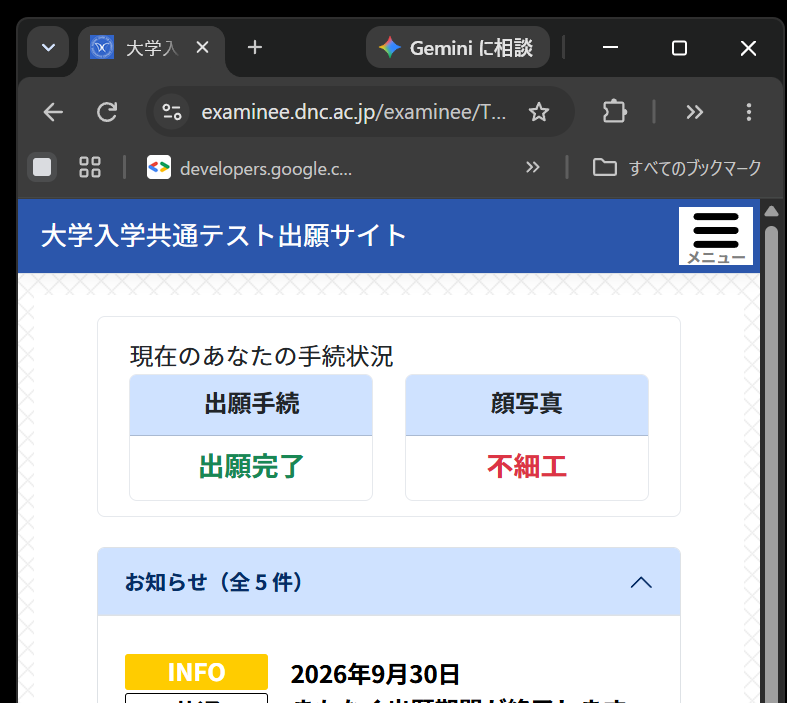
Task: Click the INFO badge
Action: (196, 672)
